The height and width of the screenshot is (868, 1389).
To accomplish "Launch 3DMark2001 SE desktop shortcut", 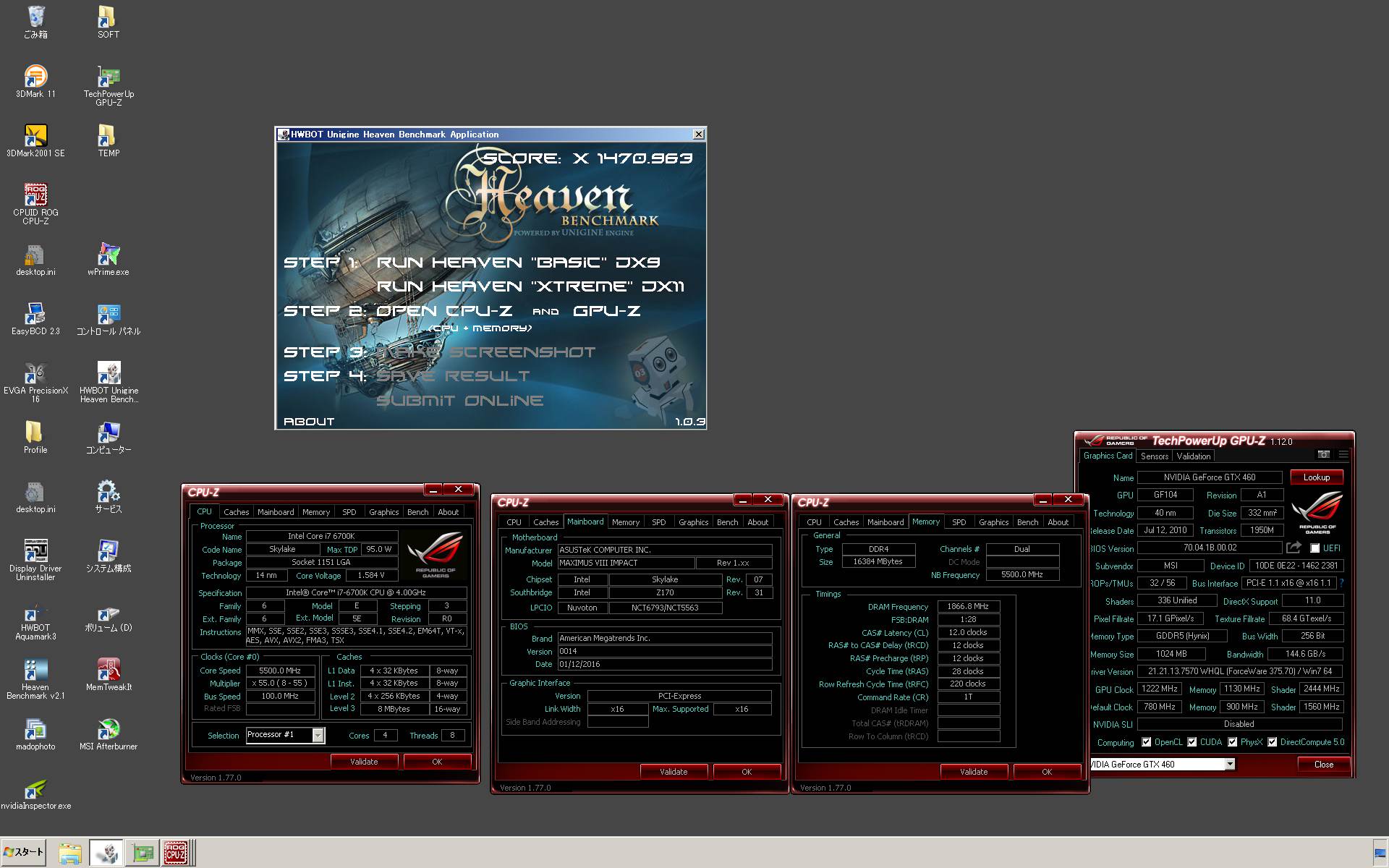I will point(35,141).
